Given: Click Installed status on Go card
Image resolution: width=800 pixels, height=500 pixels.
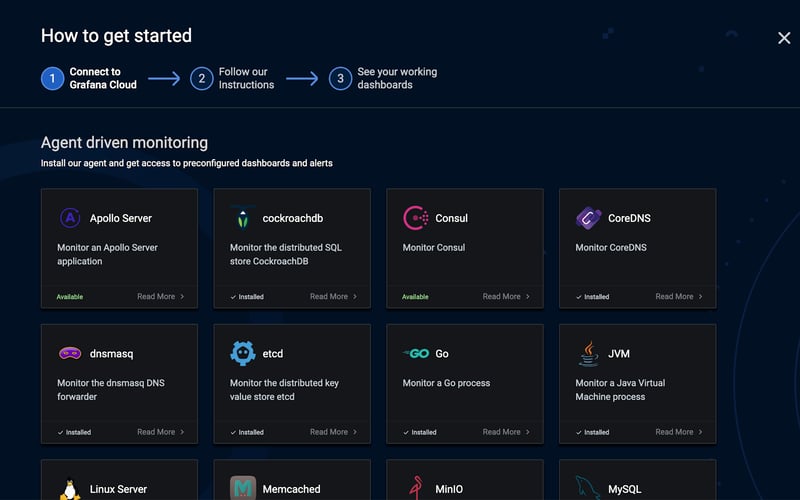Looking at the screenshot, I should 420,432.
